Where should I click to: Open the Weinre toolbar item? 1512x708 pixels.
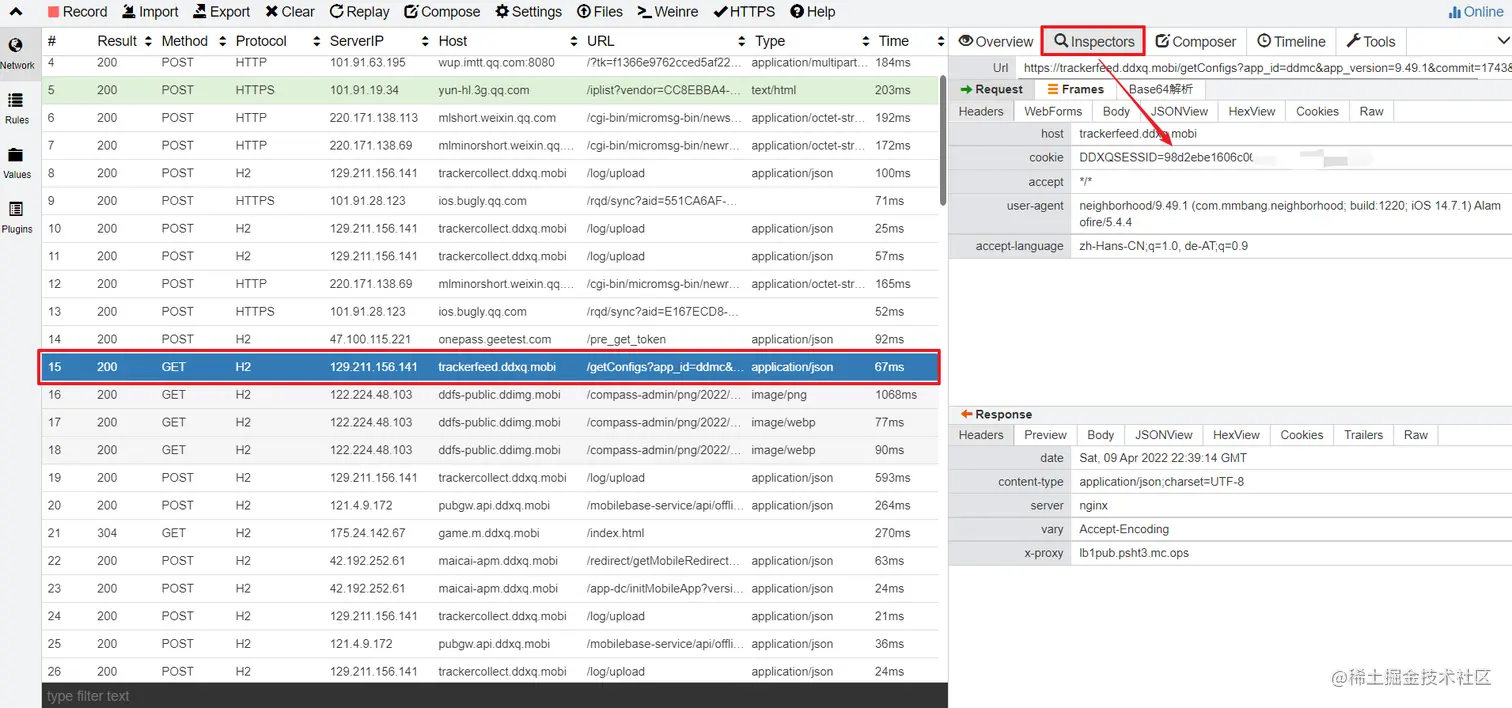pyautogui.click(x=667, y=12)
